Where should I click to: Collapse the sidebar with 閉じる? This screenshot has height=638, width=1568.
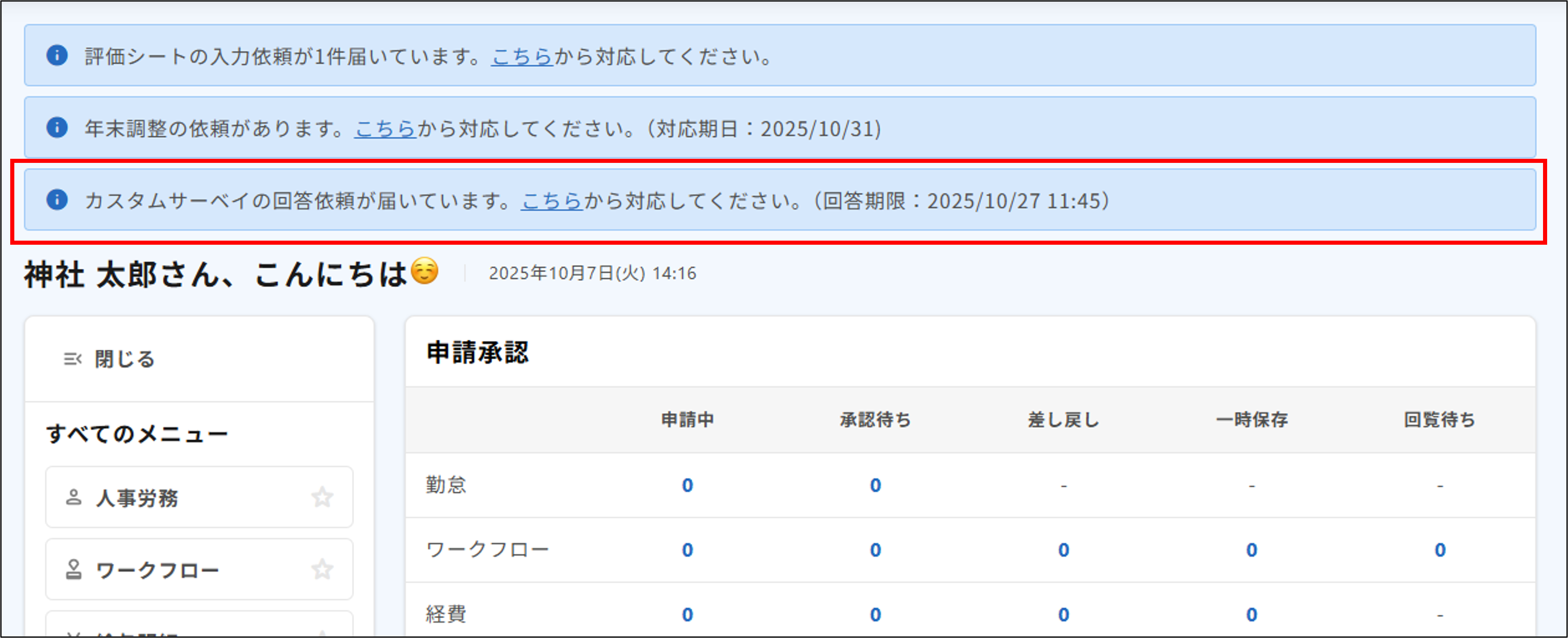(x=124, y=358)
